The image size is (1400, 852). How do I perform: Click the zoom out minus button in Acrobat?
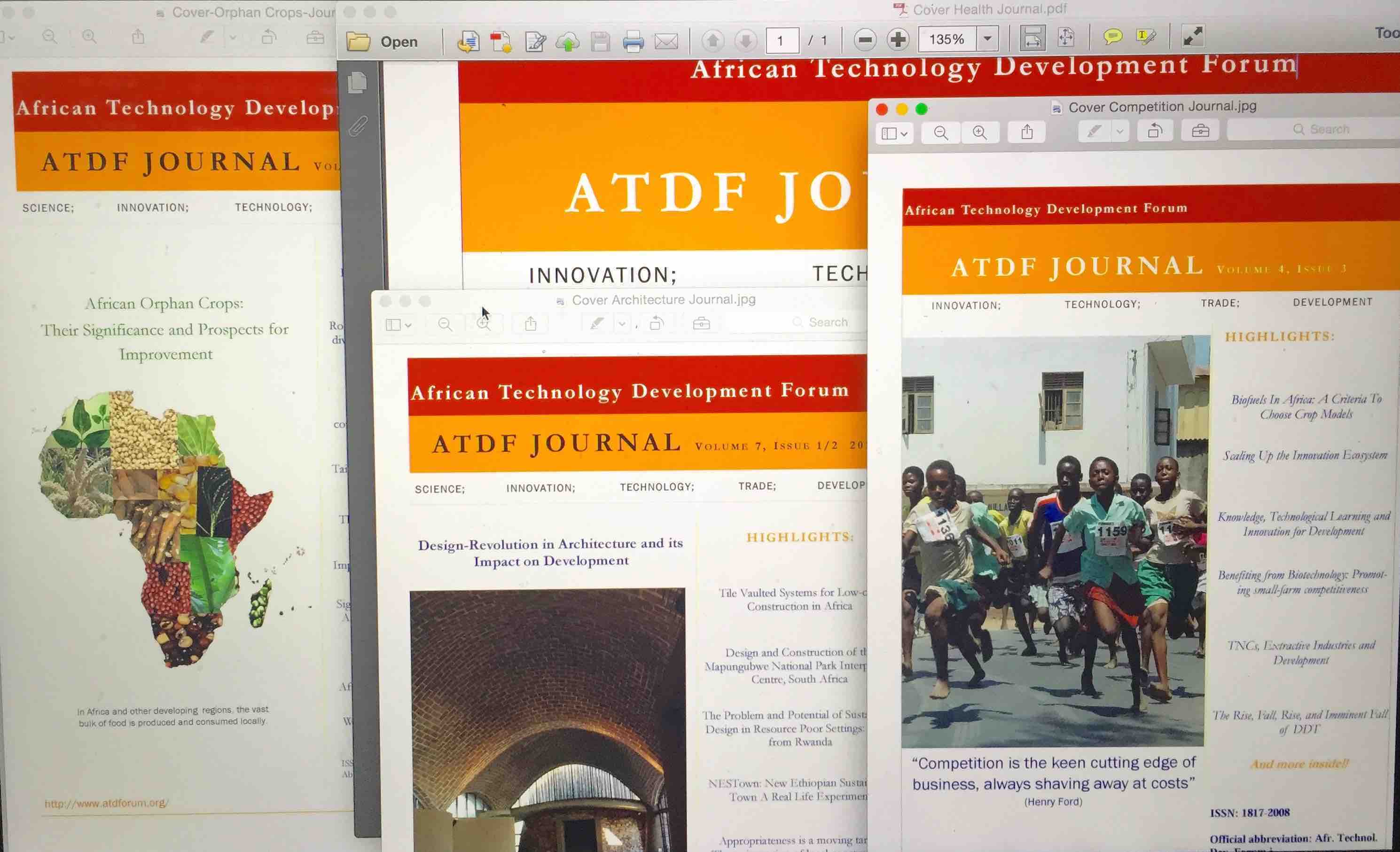865,40
